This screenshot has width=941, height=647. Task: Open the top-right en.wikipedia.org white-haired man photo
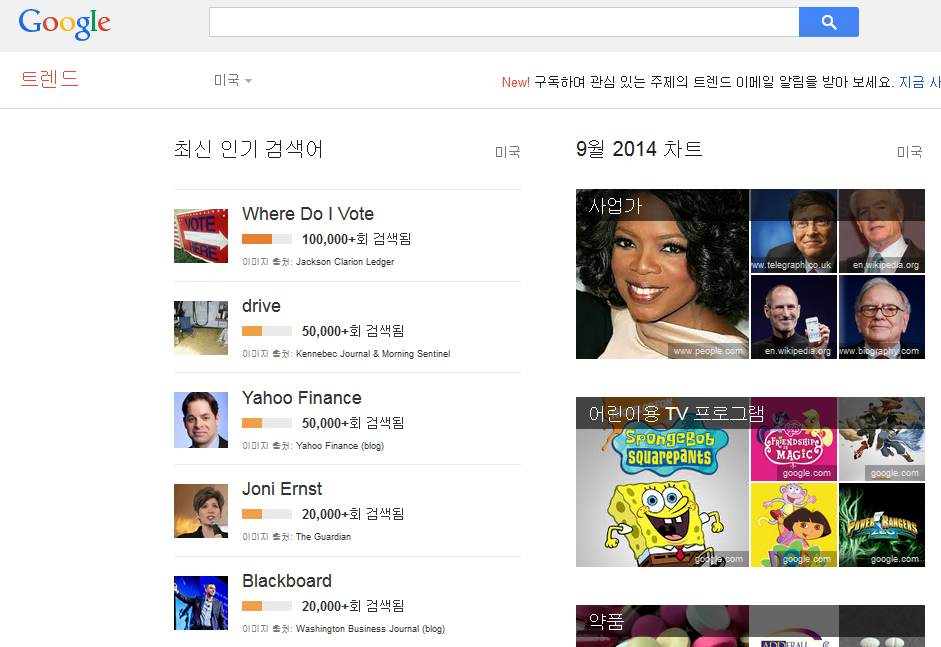point(882,231)
